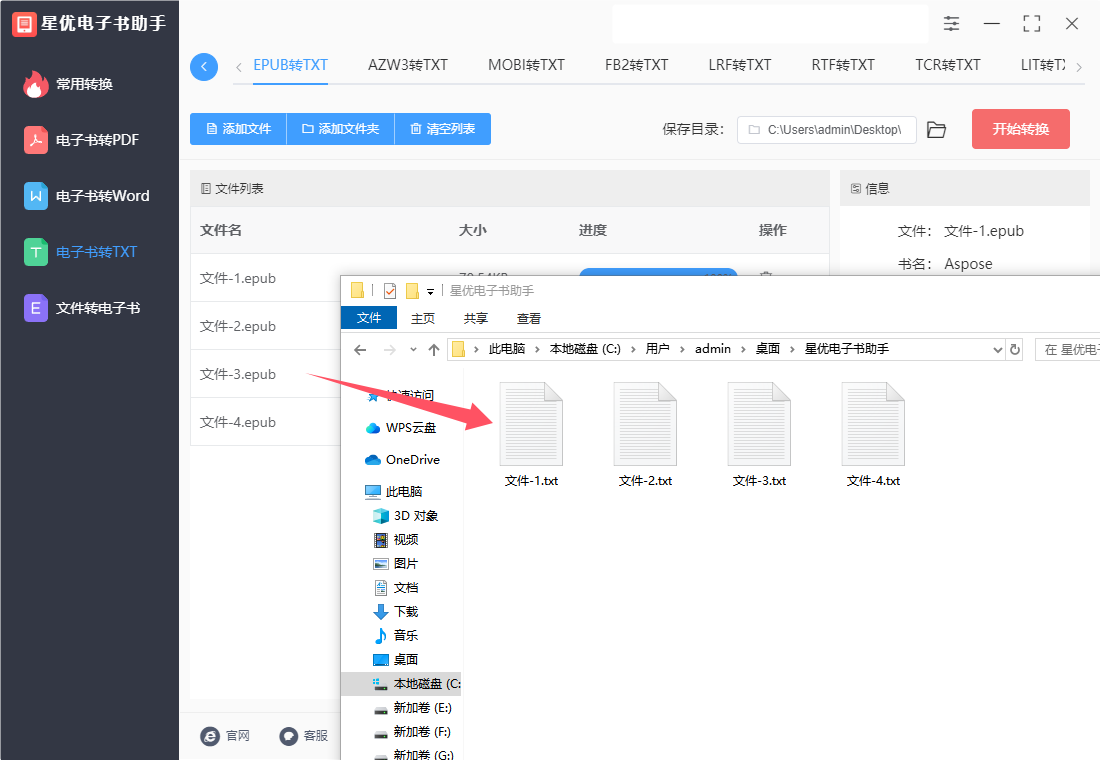The width and height of the screenshot is (1100, 760).
Task: Switch to FB2转TXT tab
Action: point(636,65)
